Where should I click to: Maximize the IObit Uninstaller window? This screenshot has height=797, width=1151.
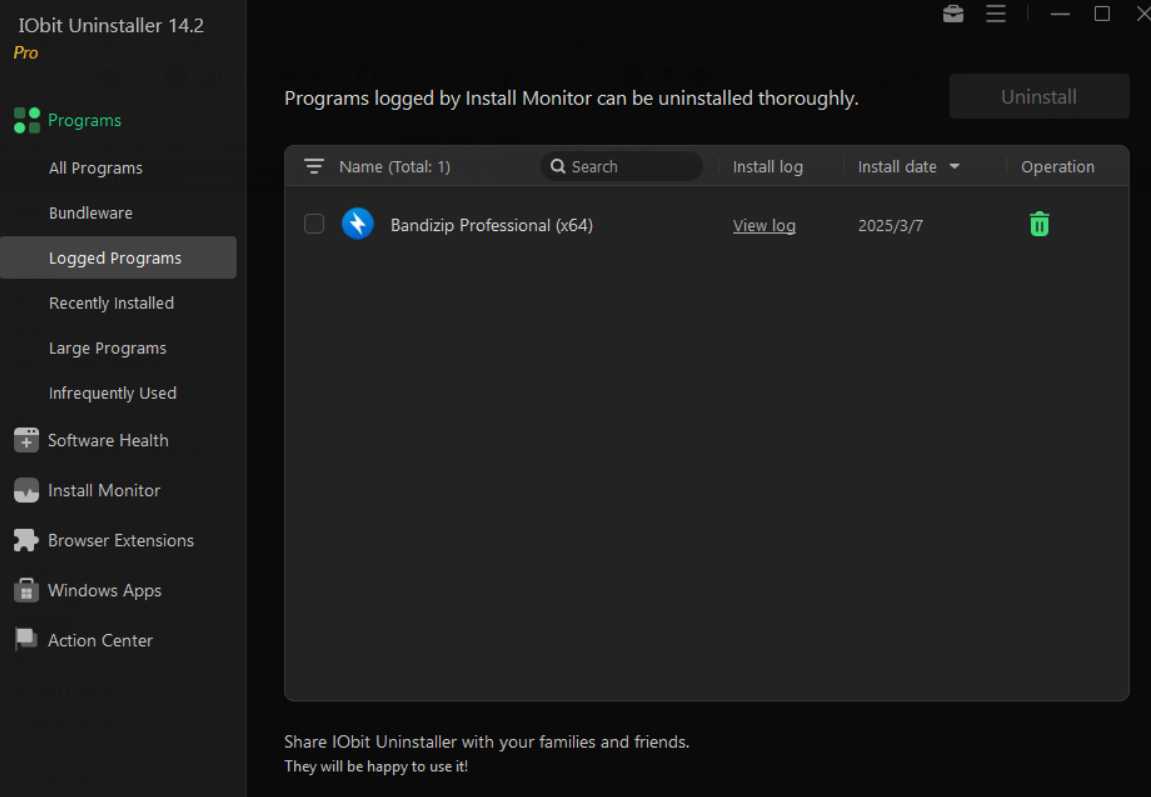[1102, 14]
